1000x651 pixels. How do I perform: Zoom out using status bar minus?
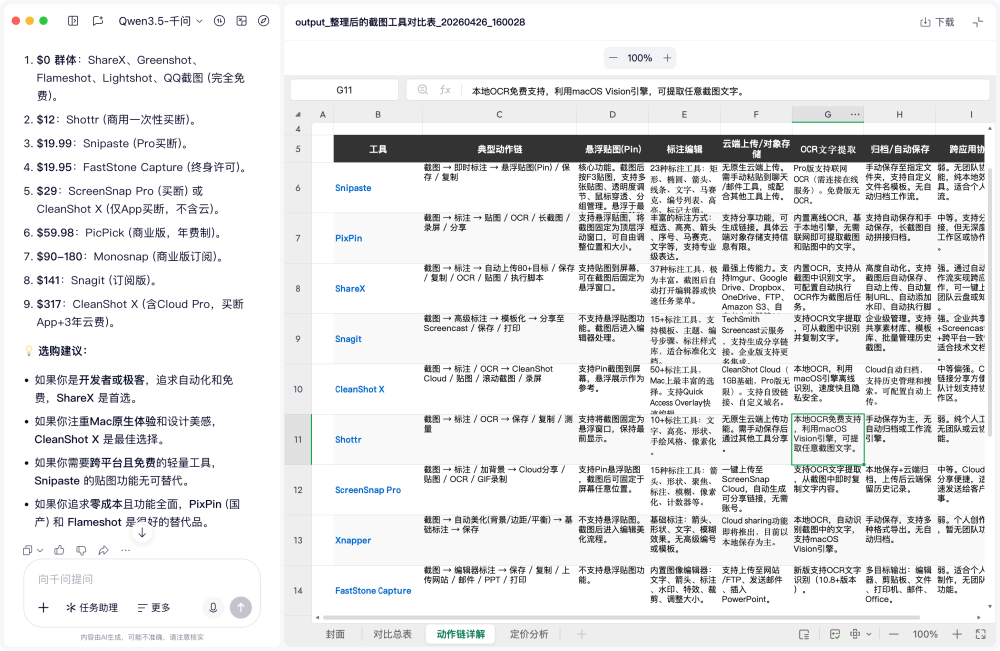pos(893,634)
